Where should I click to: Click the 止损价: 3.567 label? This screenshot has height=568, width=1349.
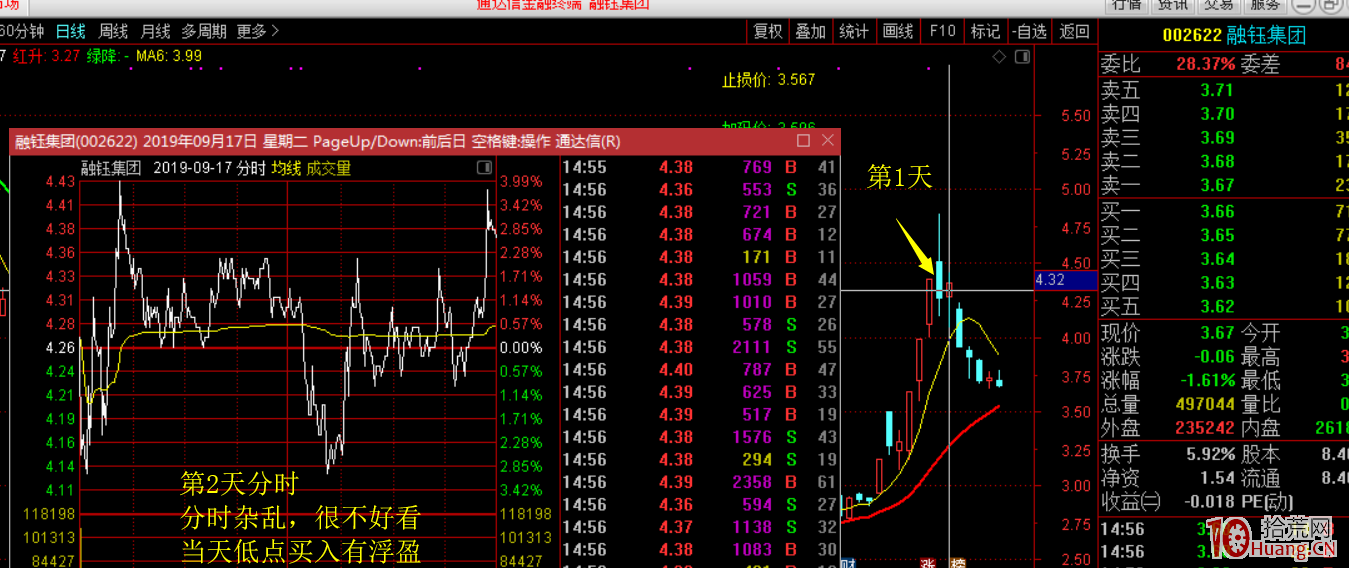(769, 79)
